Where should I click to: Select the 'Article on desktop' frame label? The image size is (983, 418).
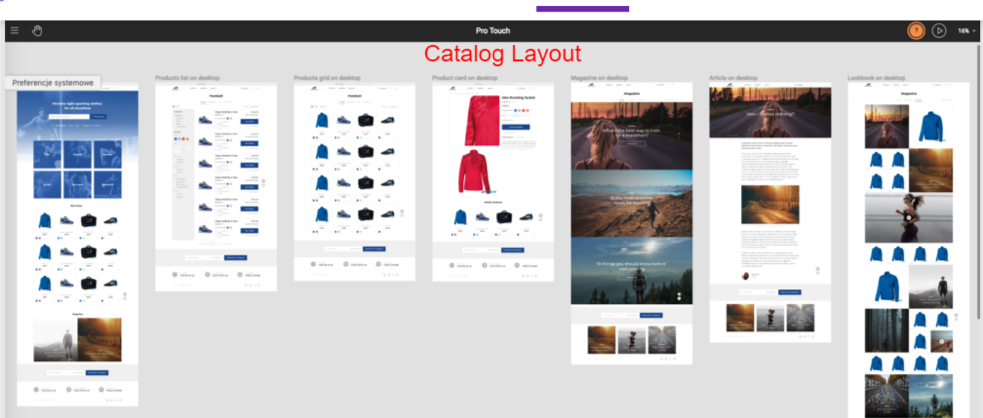pos(733,78)
